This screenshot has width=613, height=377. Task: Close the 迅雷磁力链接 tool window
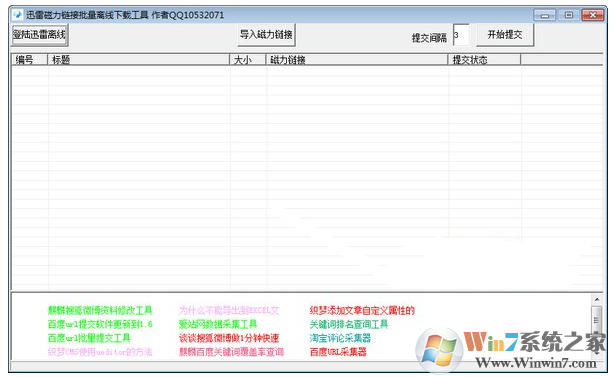point(593,15)
